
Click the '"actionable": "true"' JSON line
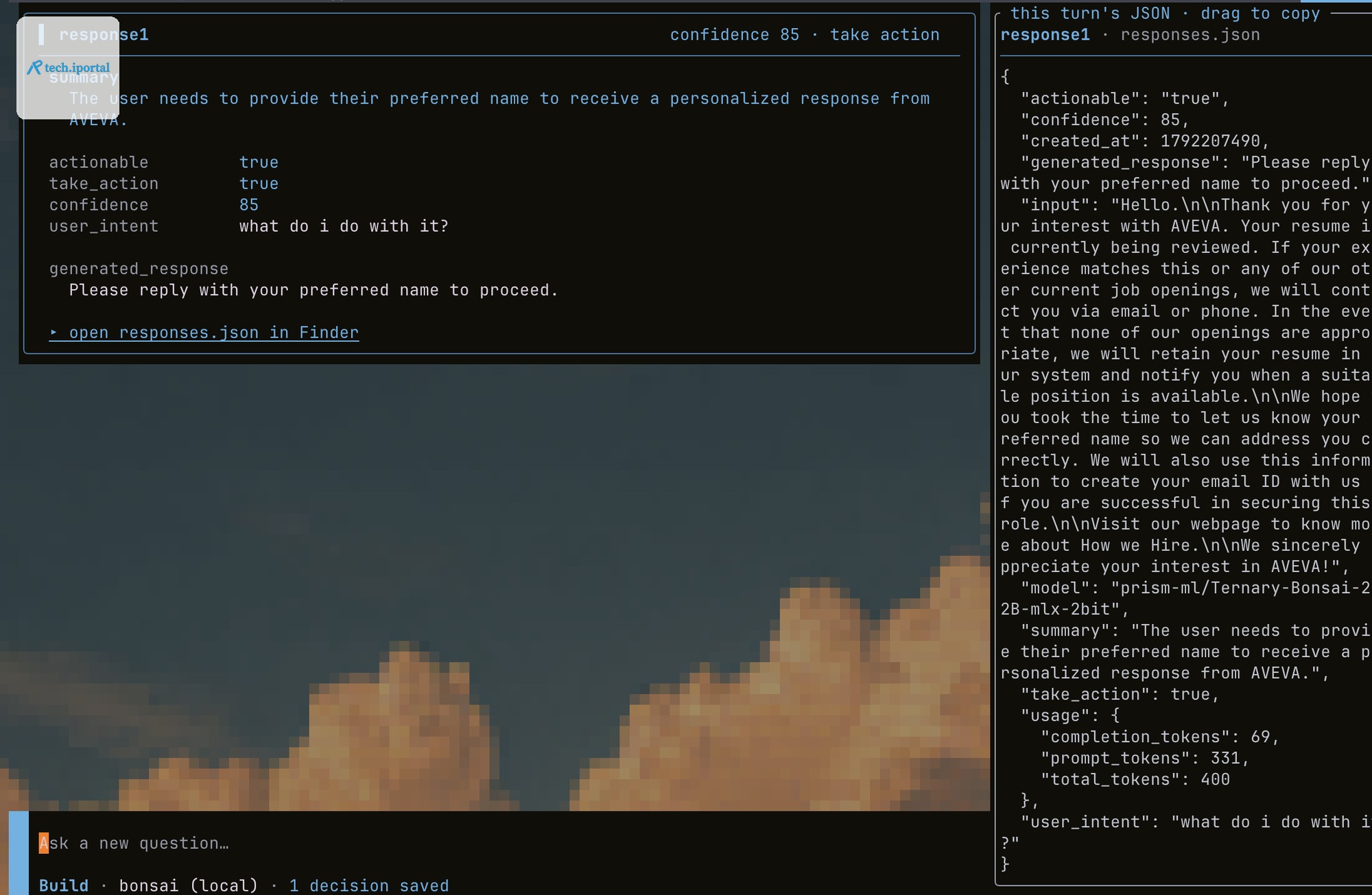1125,99
